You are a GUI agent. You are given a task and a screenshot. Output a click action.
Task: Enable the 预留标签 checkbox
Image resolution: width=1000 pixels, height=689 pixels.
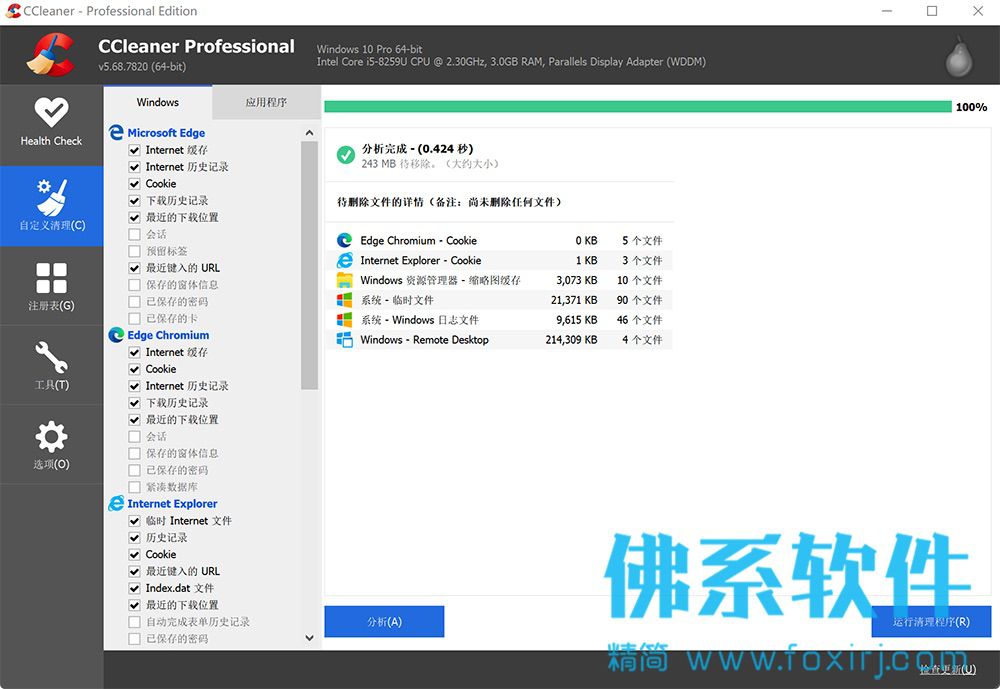(135, 251)
